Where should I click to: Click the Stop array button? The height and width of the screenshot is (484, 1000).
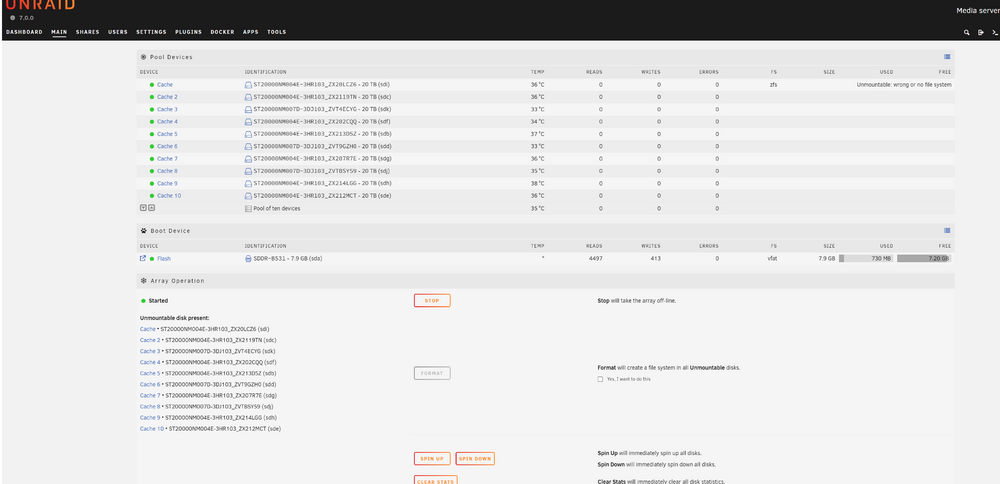pyautogui.click(x=432, y=300)
